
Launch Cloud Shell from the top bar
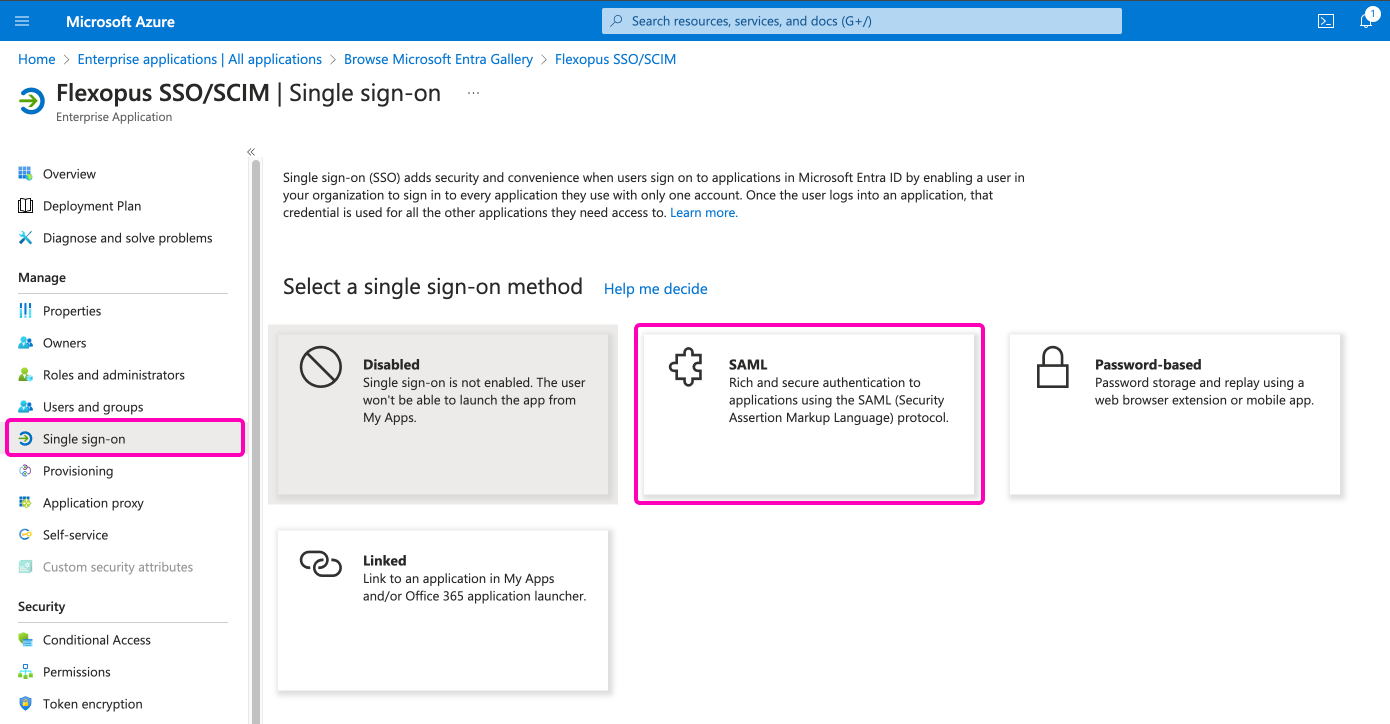(1326, 21)
